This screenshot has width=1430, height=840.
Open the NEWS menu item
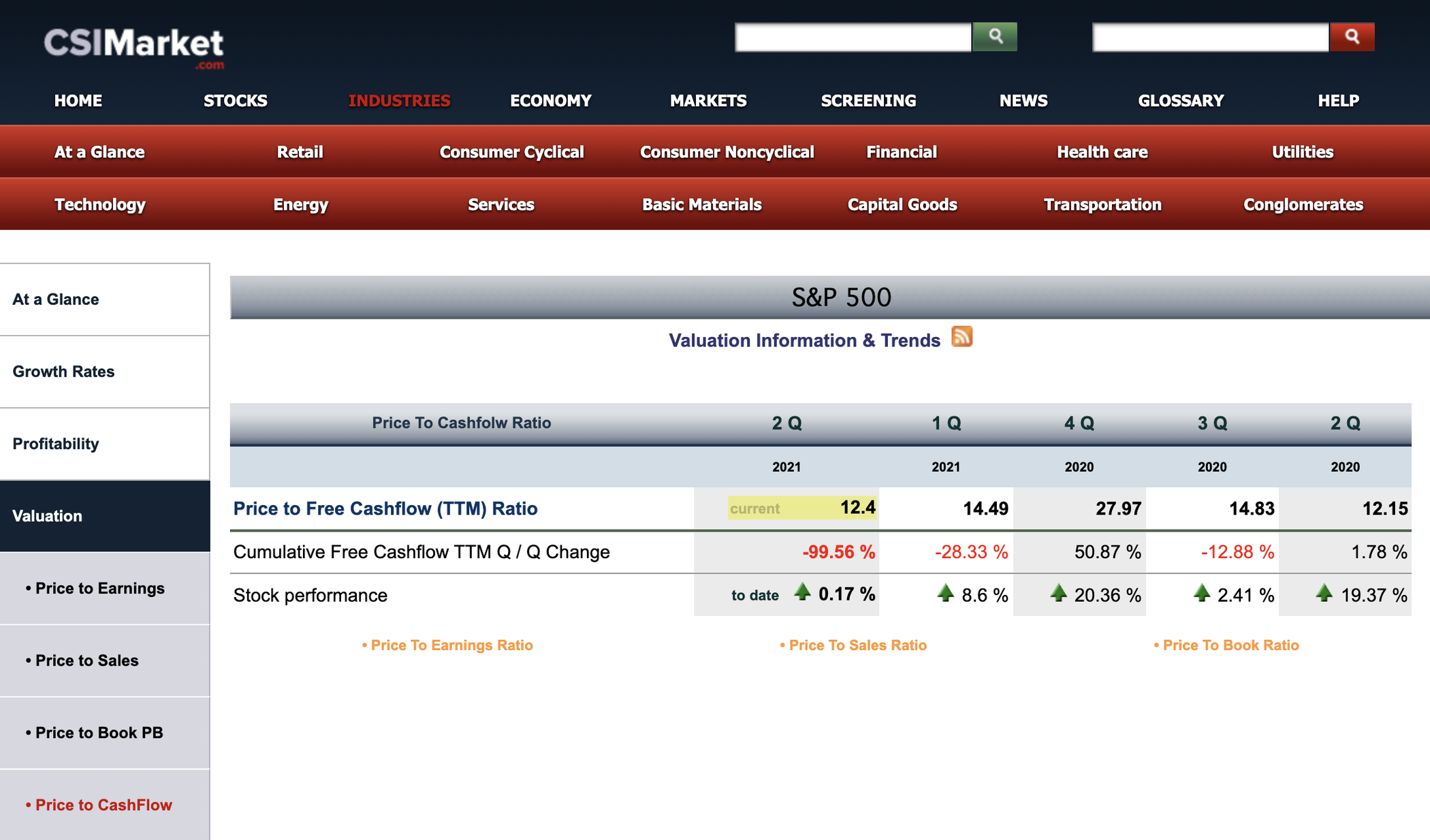1023,101
